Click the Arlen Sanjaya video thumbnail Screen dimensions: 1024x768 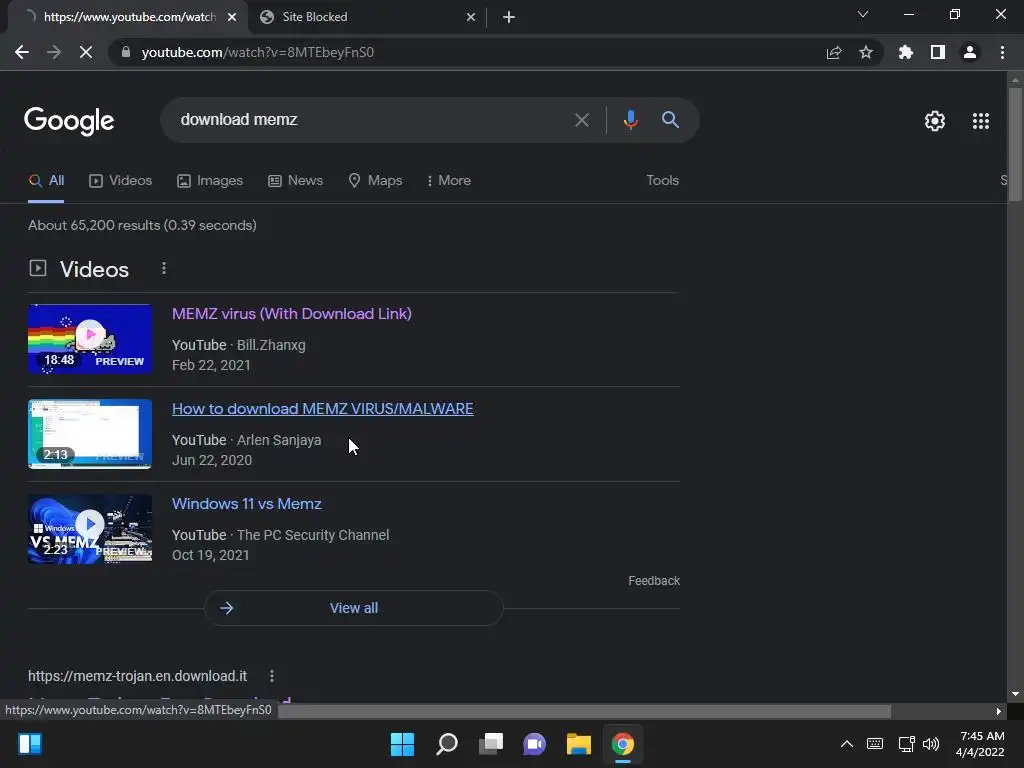(x=90, y=434)
